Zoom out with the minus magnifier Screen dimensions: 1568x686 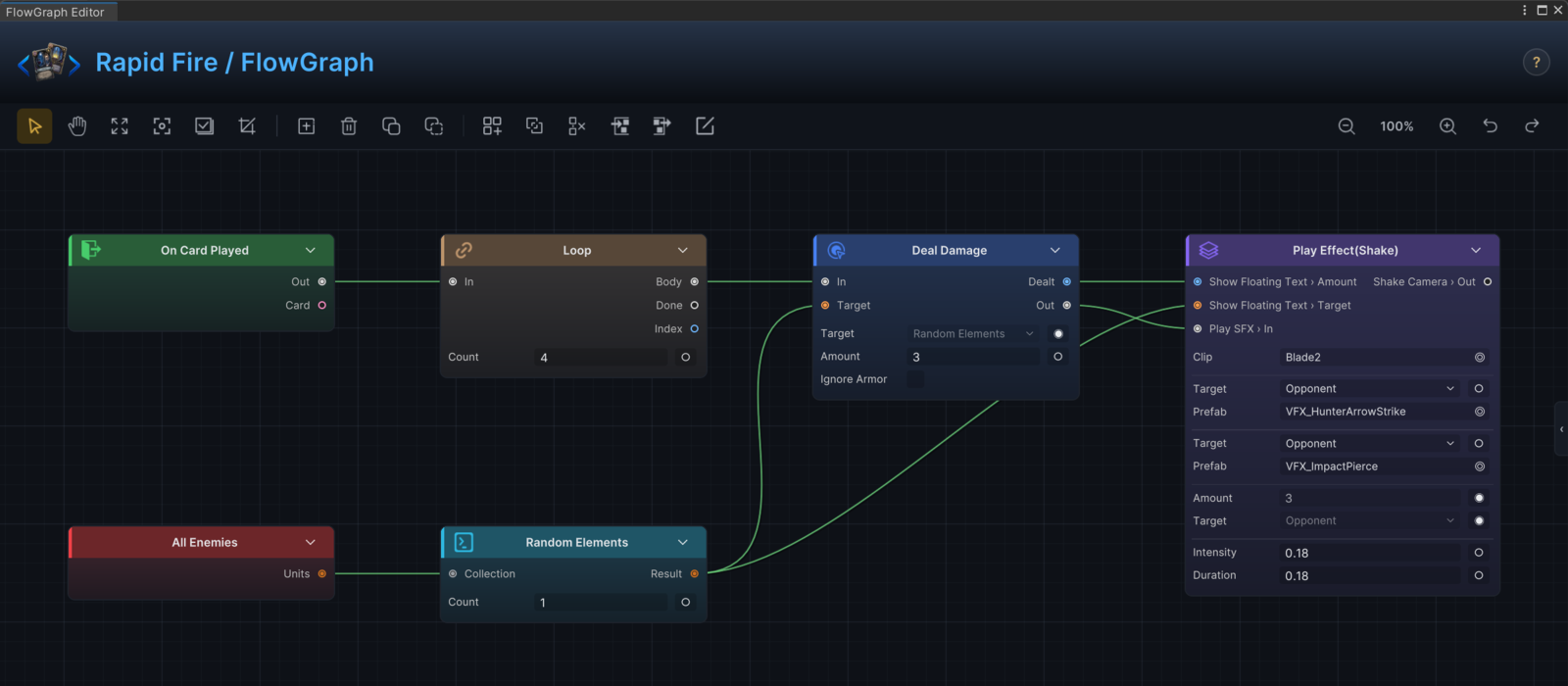1347,126
